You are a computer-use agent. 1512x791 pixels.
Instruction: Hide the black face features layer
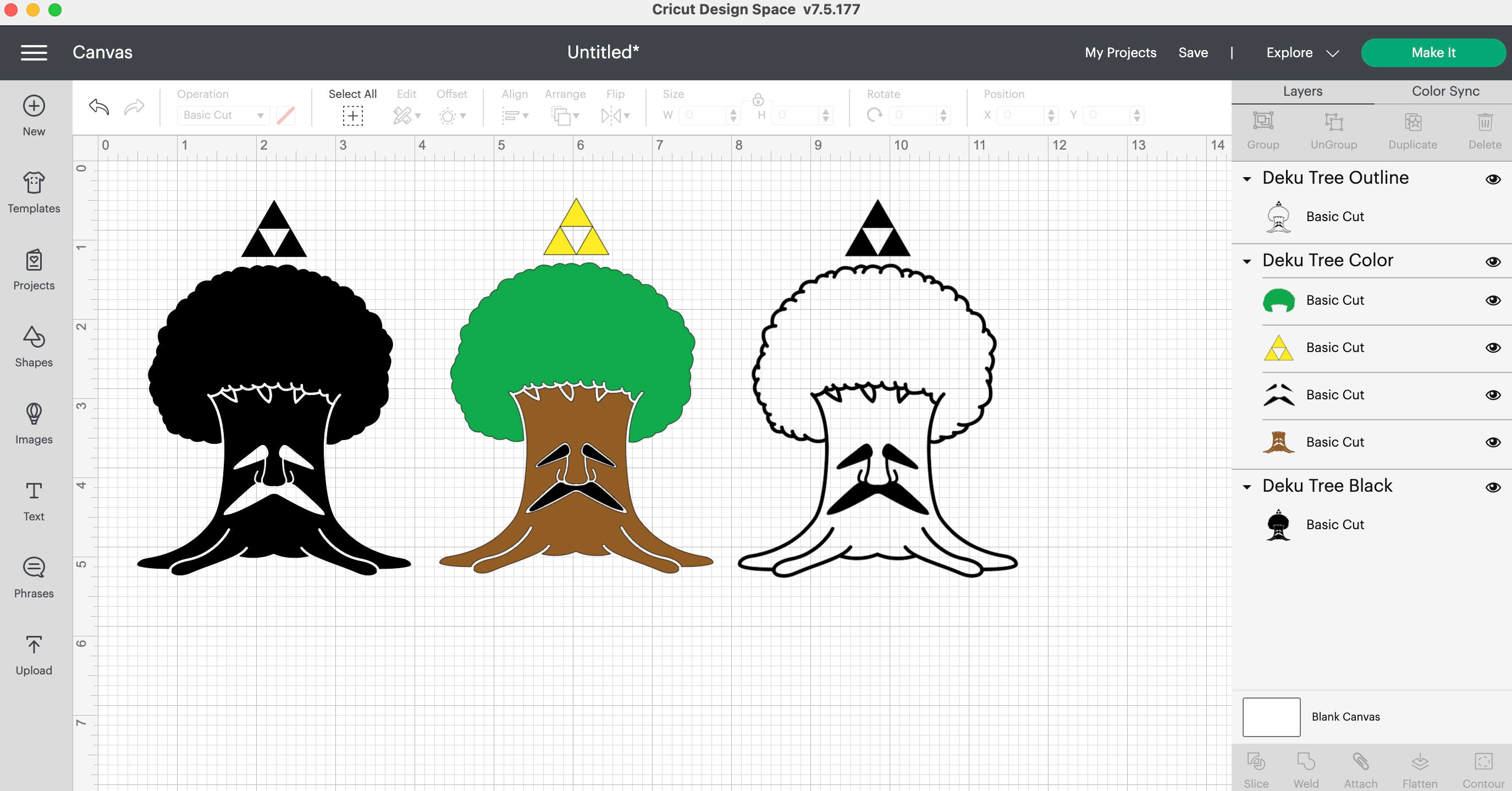tap(1493, 394)
